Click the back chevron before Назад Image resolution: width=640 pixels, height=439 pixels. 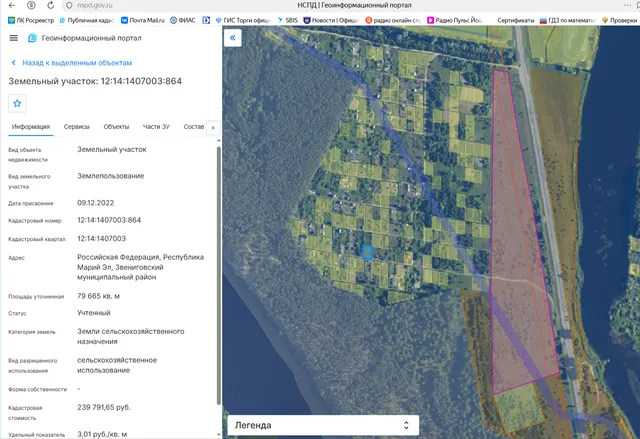coord(13,63)
